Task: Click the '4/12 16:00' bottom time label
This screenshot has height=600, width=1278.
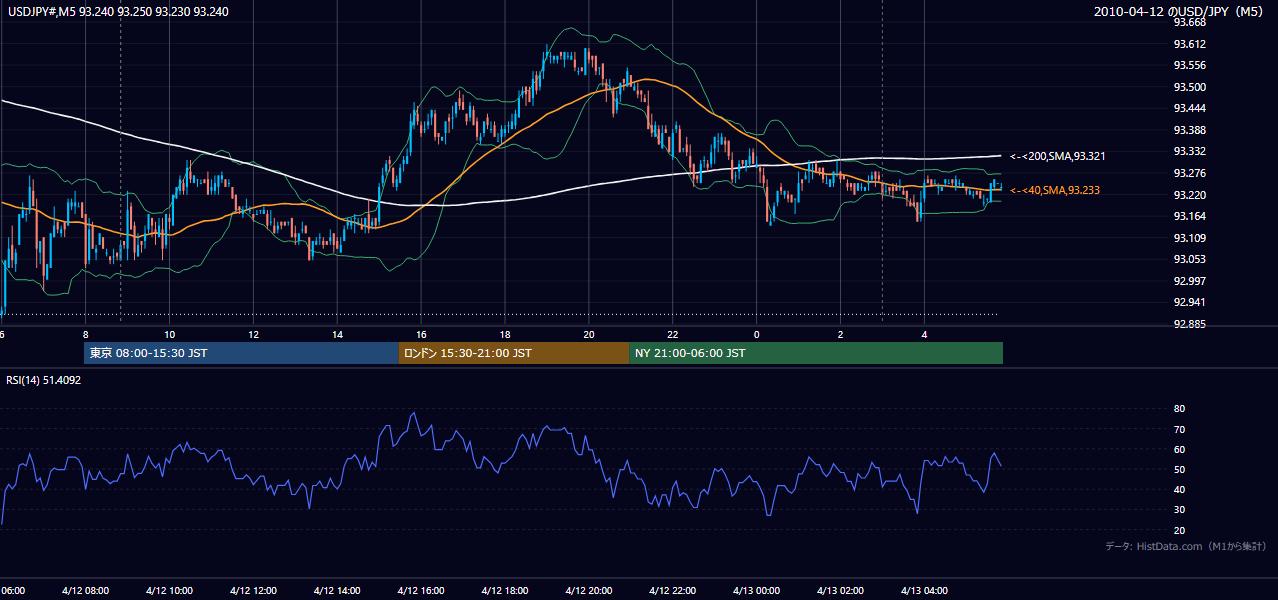Action: pyautogui.click(x=421, y=591)
